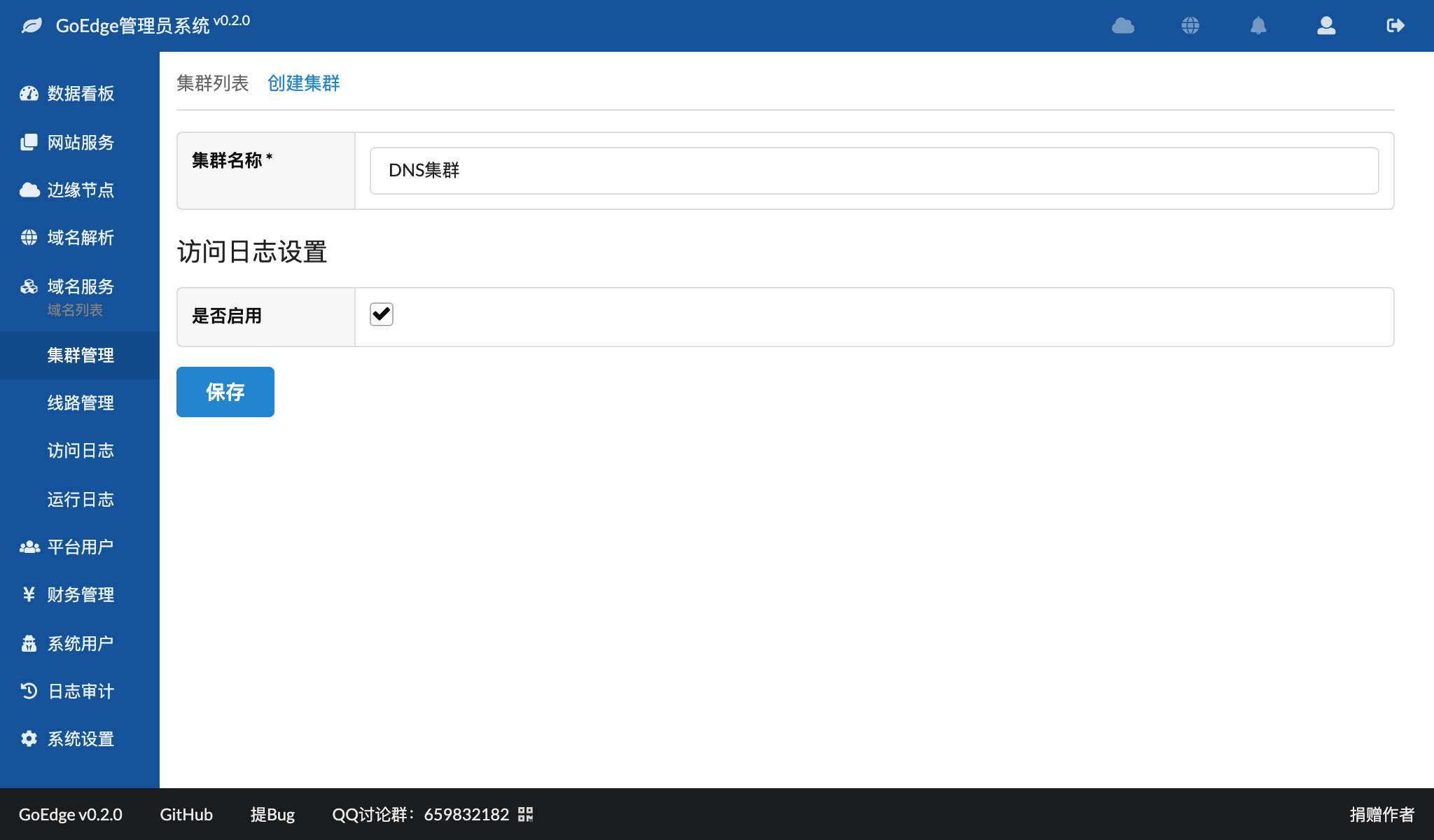Click the 边缘节点 cloud icon in sidebar
Viewport: 1434px width, 840px height.
[29, 189]
